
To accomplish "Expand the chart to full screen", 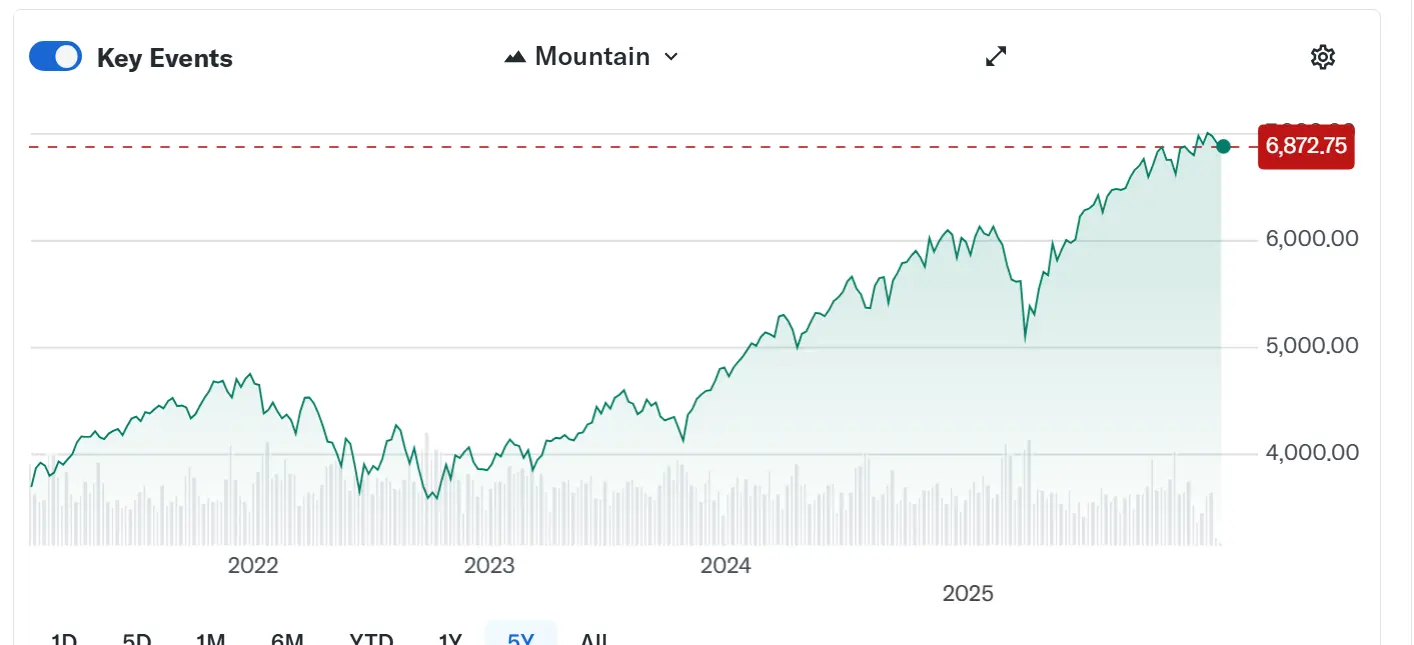I will pos(996,57).
